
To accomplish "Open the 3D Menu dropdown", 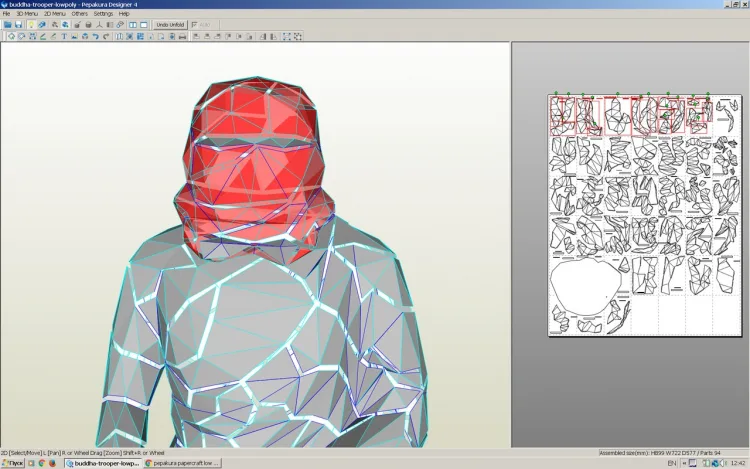I will pos(27,14).
